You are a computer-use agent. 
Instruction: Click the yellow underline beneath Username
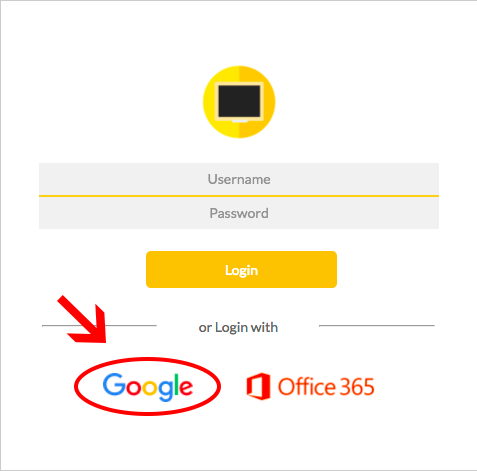pyautogui.click(x=239, y=196)
